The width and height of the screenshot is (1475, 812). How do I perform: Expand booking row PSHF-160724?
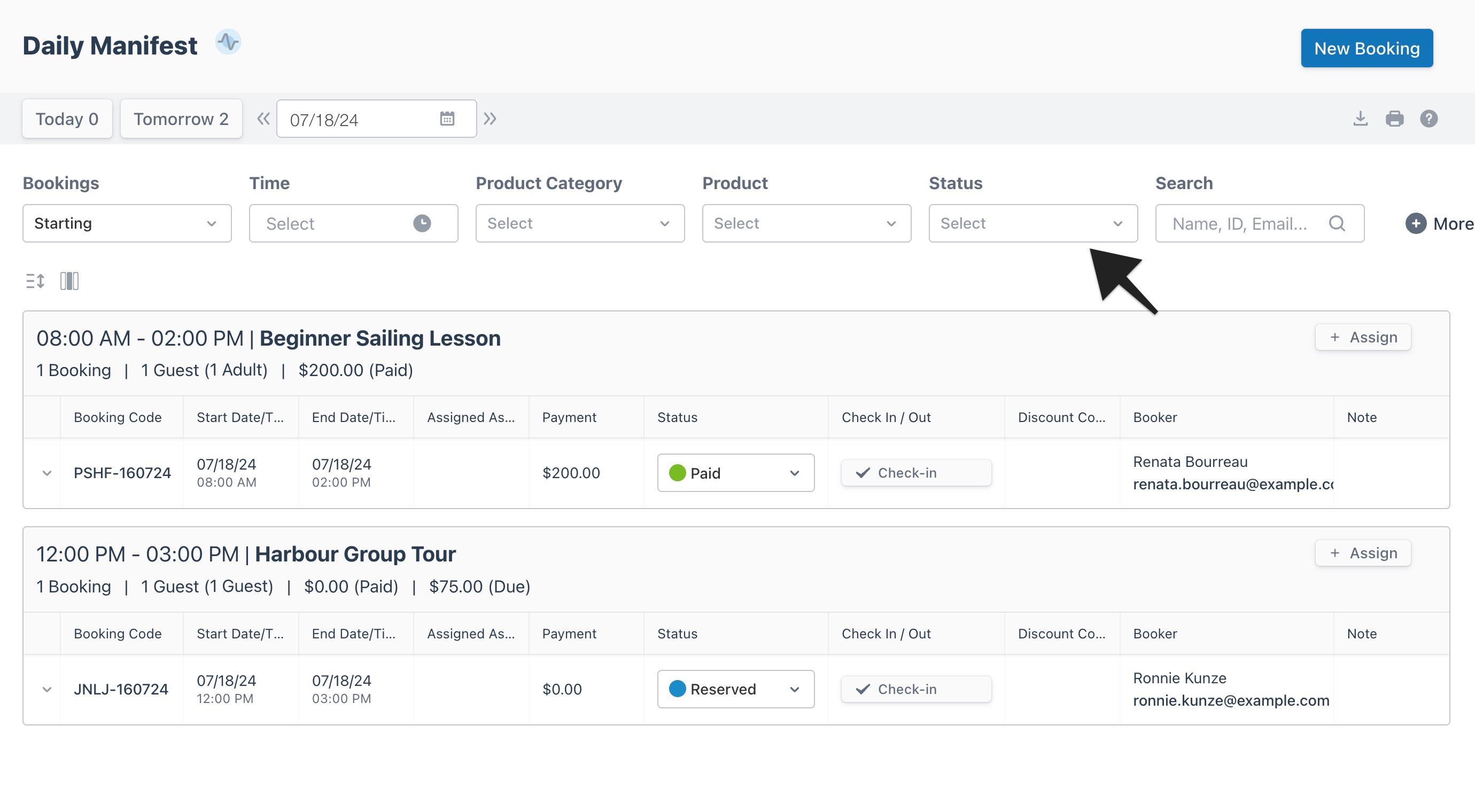point(47,473)
